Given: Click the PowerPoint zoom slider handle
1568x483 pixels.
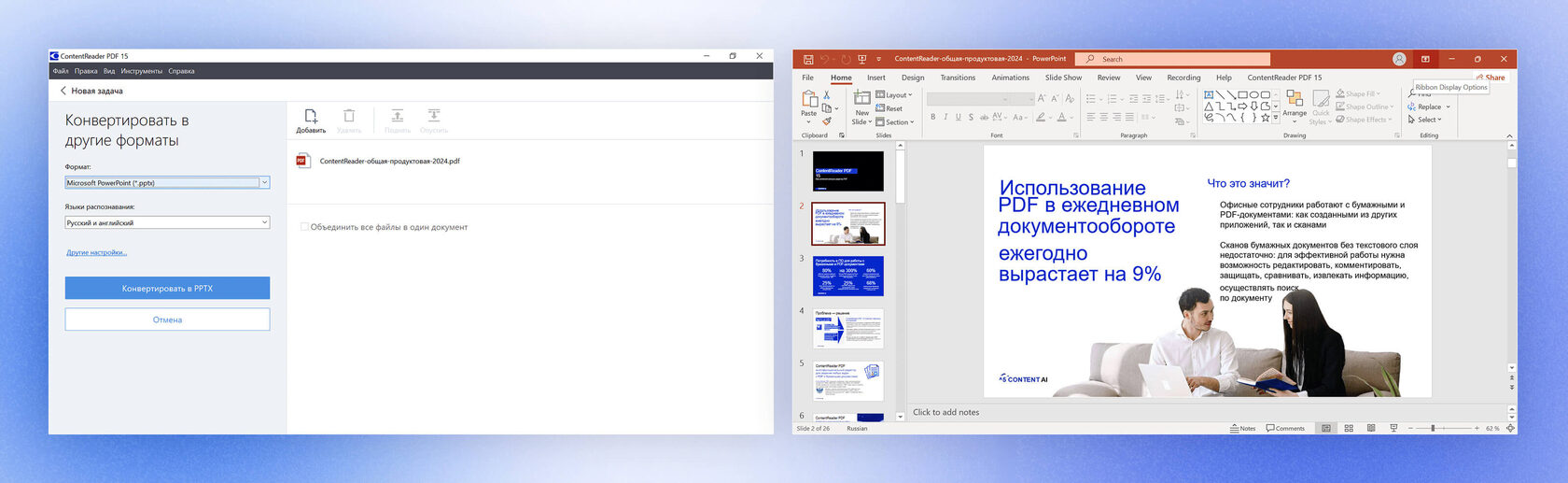Looking at the screenshot, I should pyautogui.click(x=1433, y=428).
